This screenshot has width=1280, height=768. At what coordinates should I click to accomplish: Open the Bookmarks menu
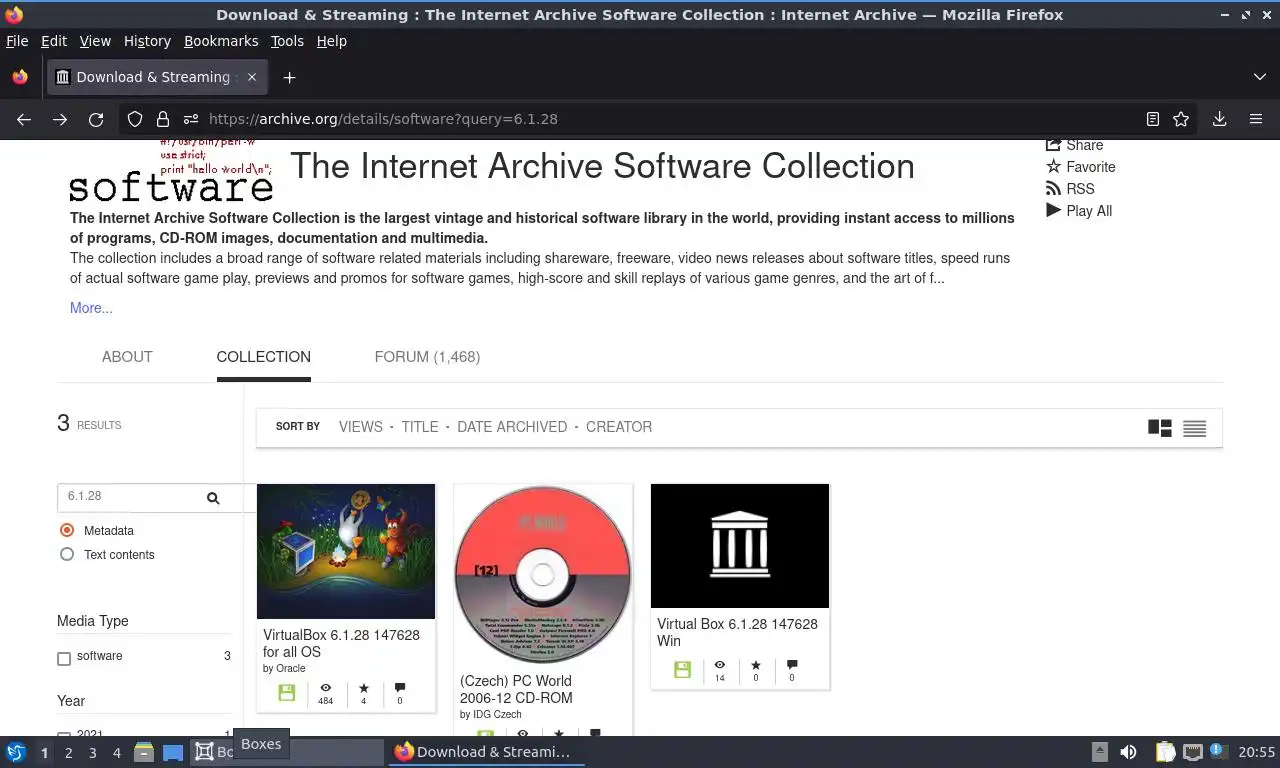click(x=221, y=41)
